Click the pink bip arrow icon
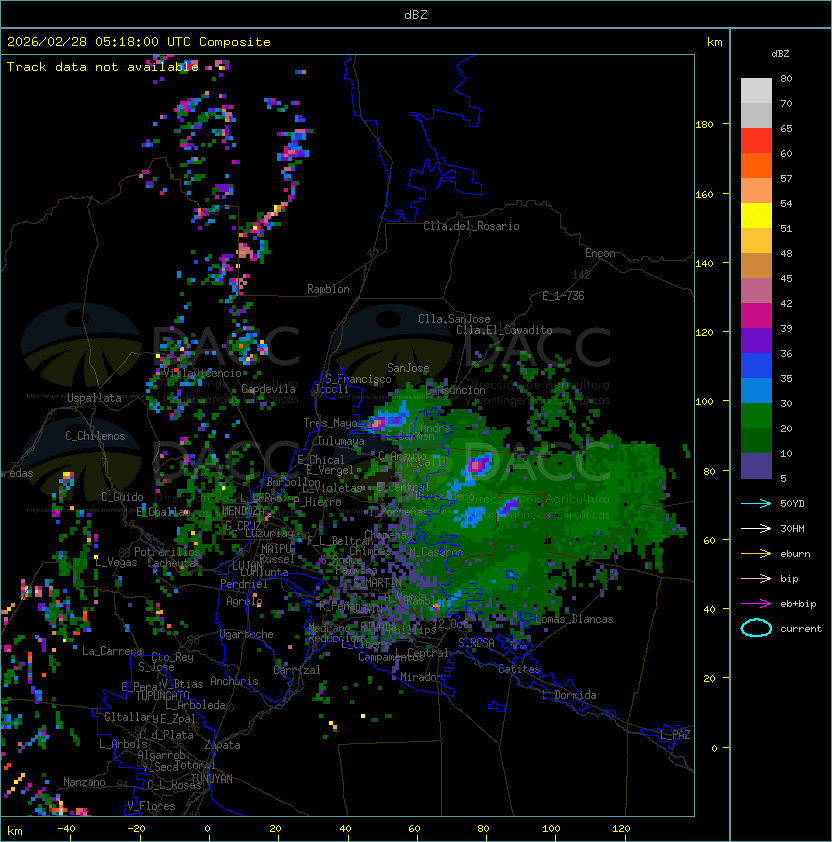The image size is (832, 842). [x=756, y=578]
